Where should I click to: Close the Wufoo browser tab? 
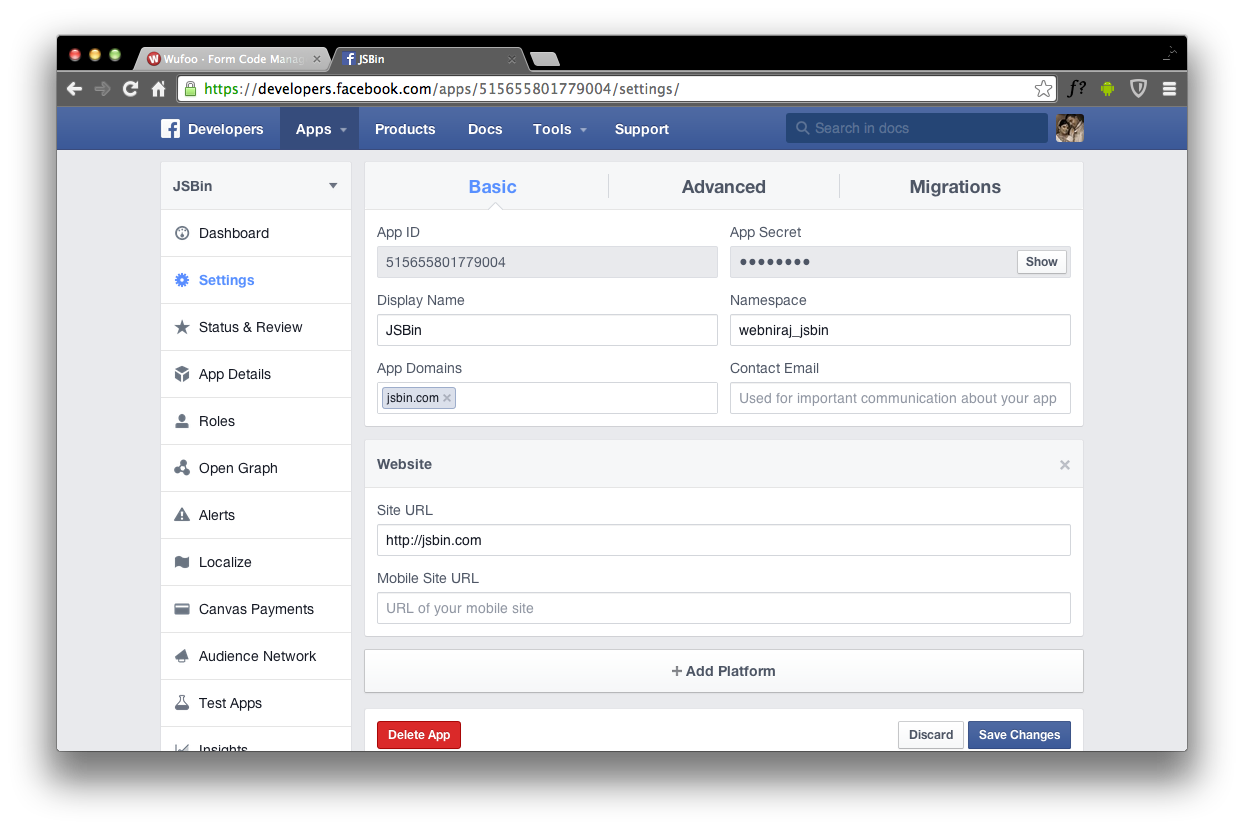point(317,59)
